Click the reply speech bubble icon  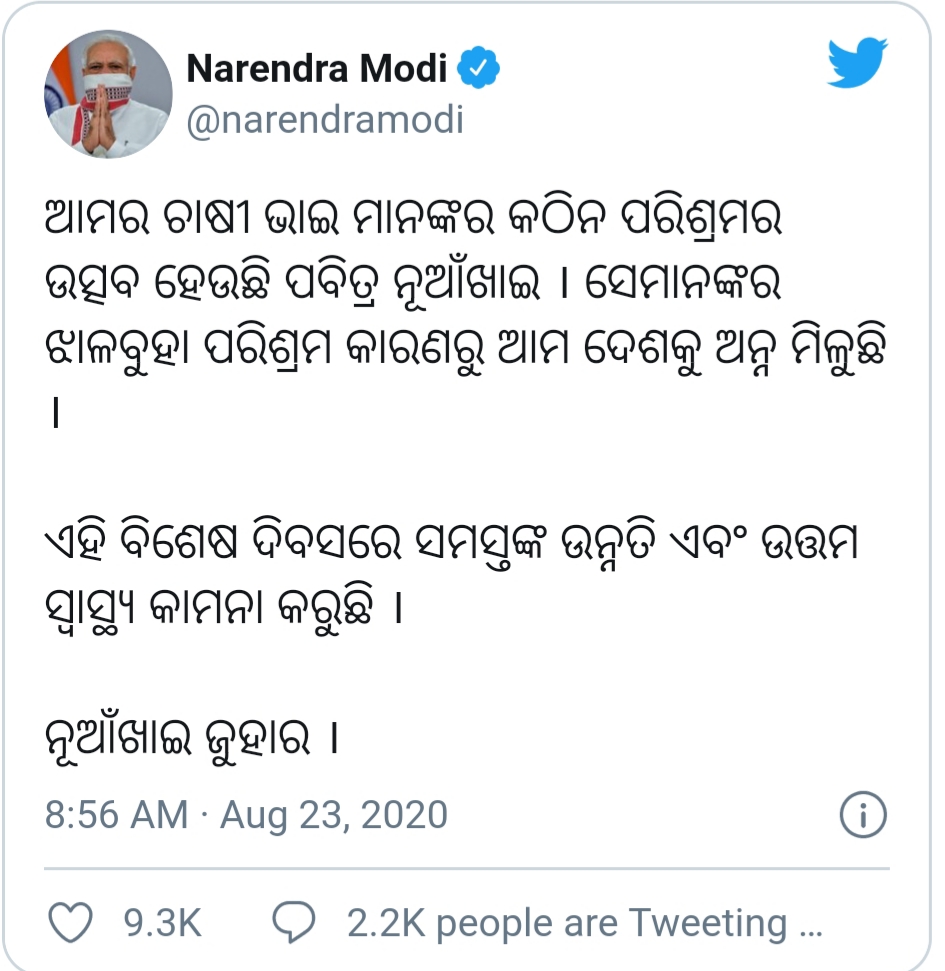pos(295,922)
